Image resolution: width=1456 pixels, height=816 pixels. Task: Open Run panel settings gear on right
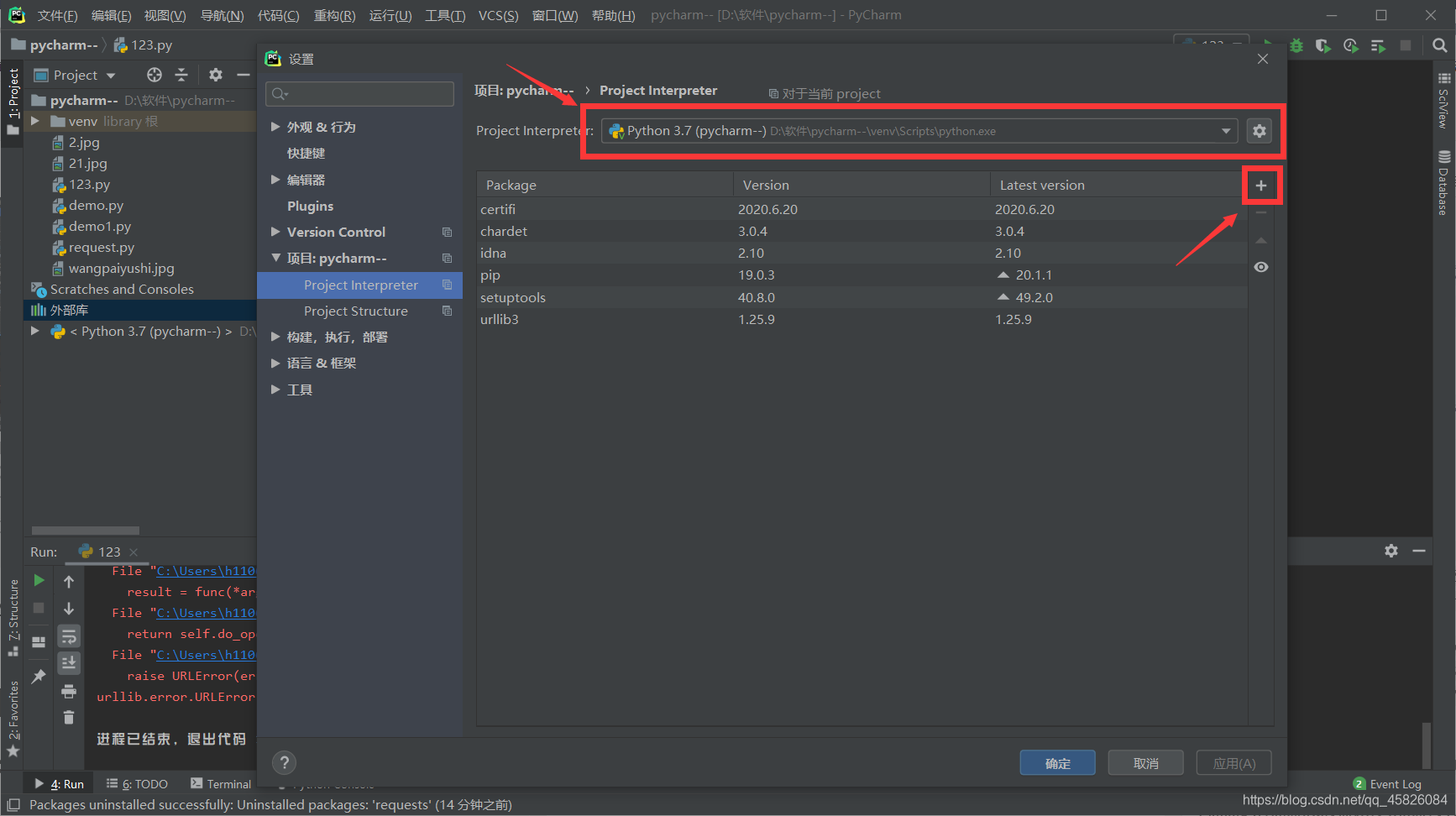point(1391,551)
